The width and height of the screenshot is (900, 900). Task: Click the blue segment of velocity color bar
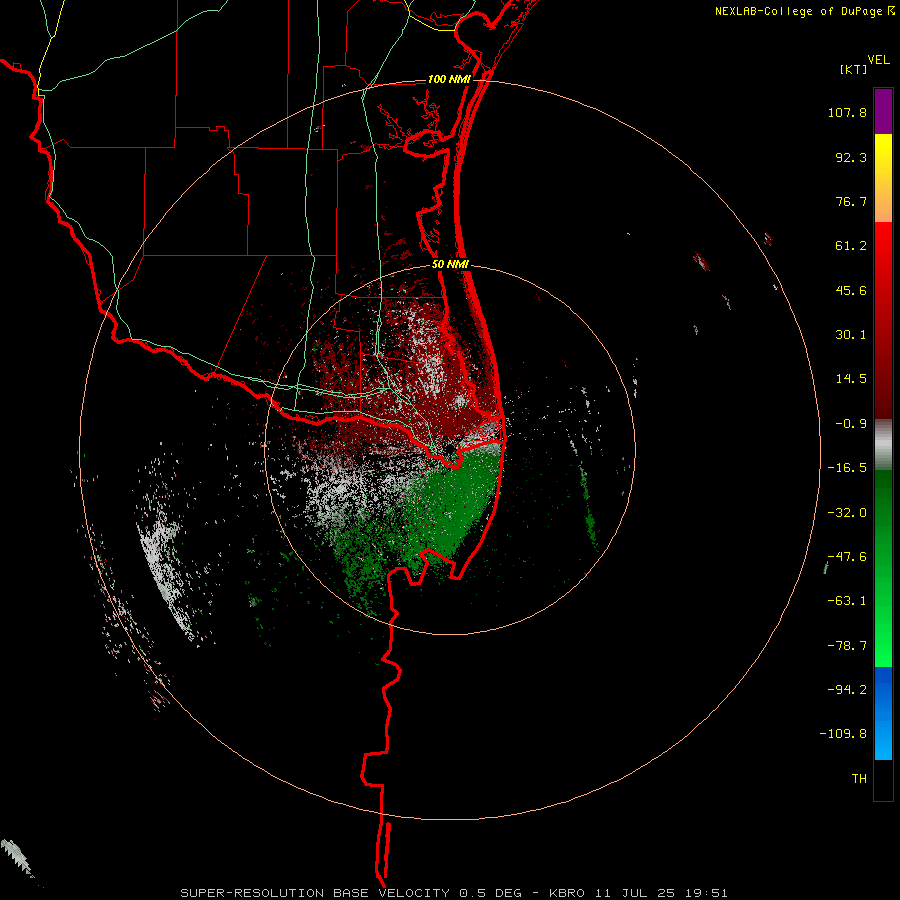coord(883,713)
